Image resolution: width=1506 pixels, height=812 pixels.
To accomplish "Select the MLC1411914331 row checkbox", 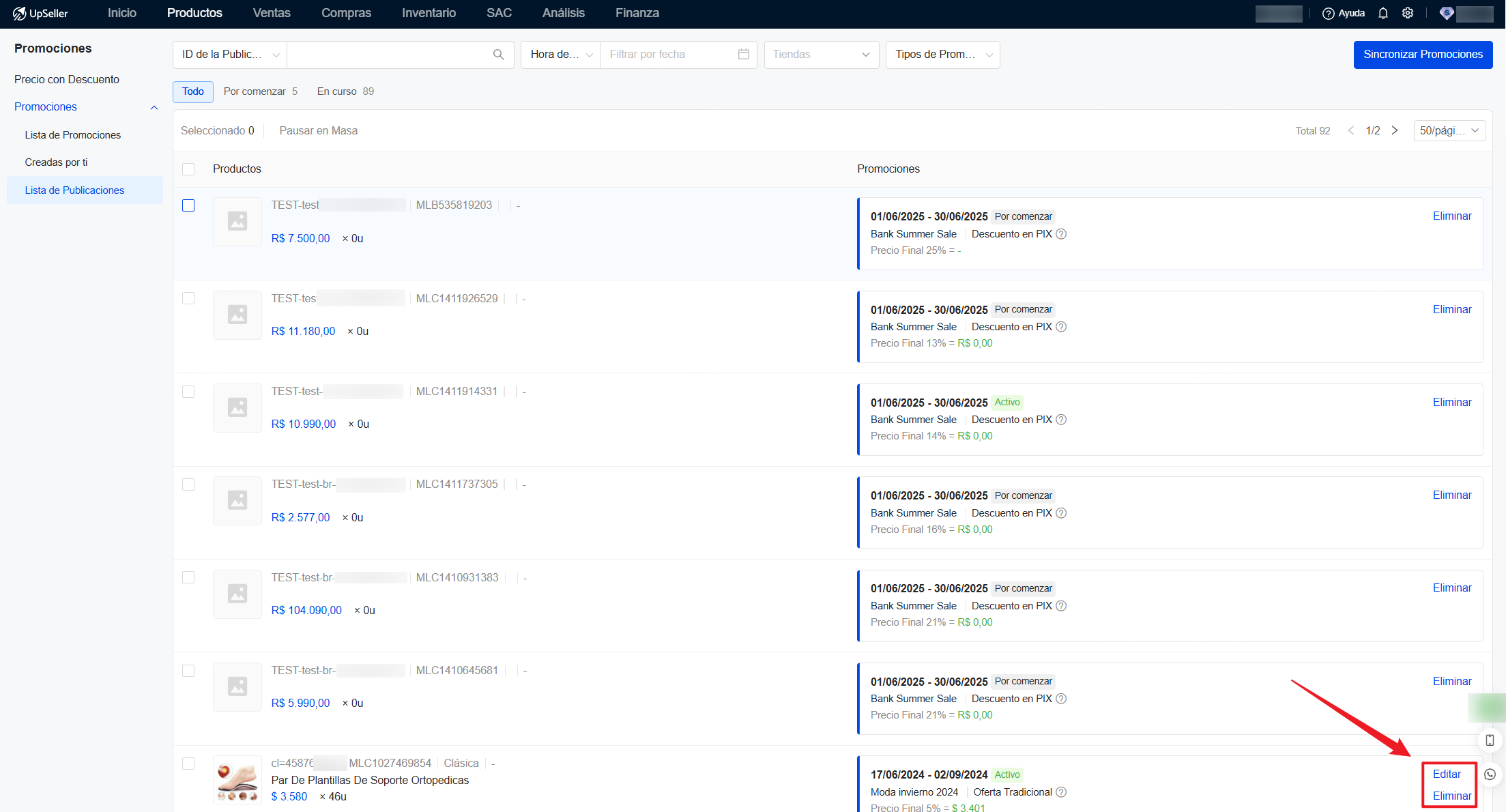I will point(188,392).
